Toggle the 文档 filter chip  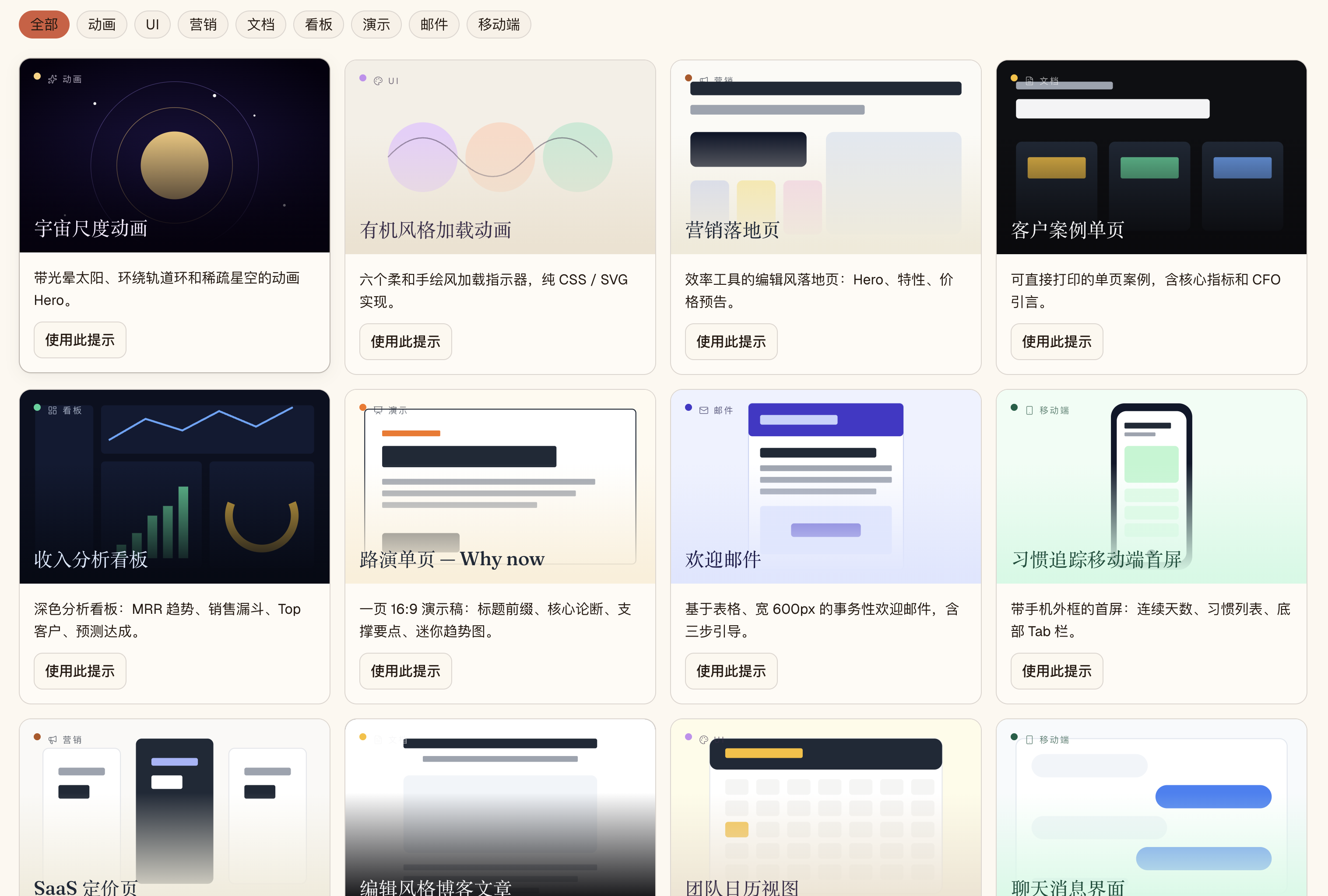(x=260, y=24)
